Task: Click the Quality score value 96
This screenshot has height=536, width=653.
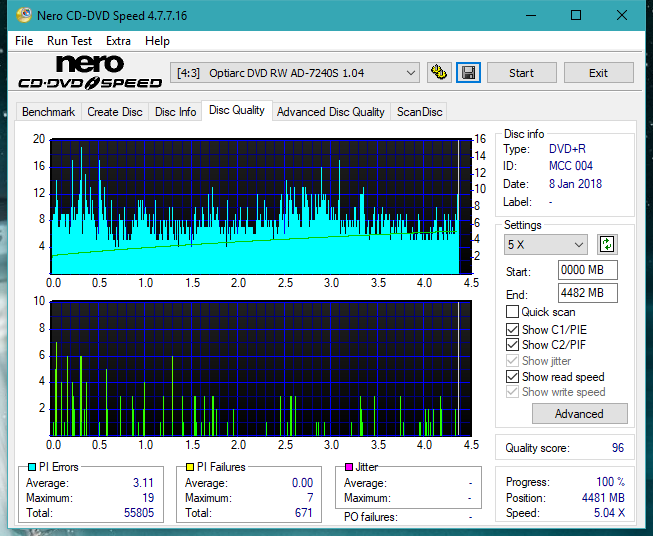Action: coord(618,448)
